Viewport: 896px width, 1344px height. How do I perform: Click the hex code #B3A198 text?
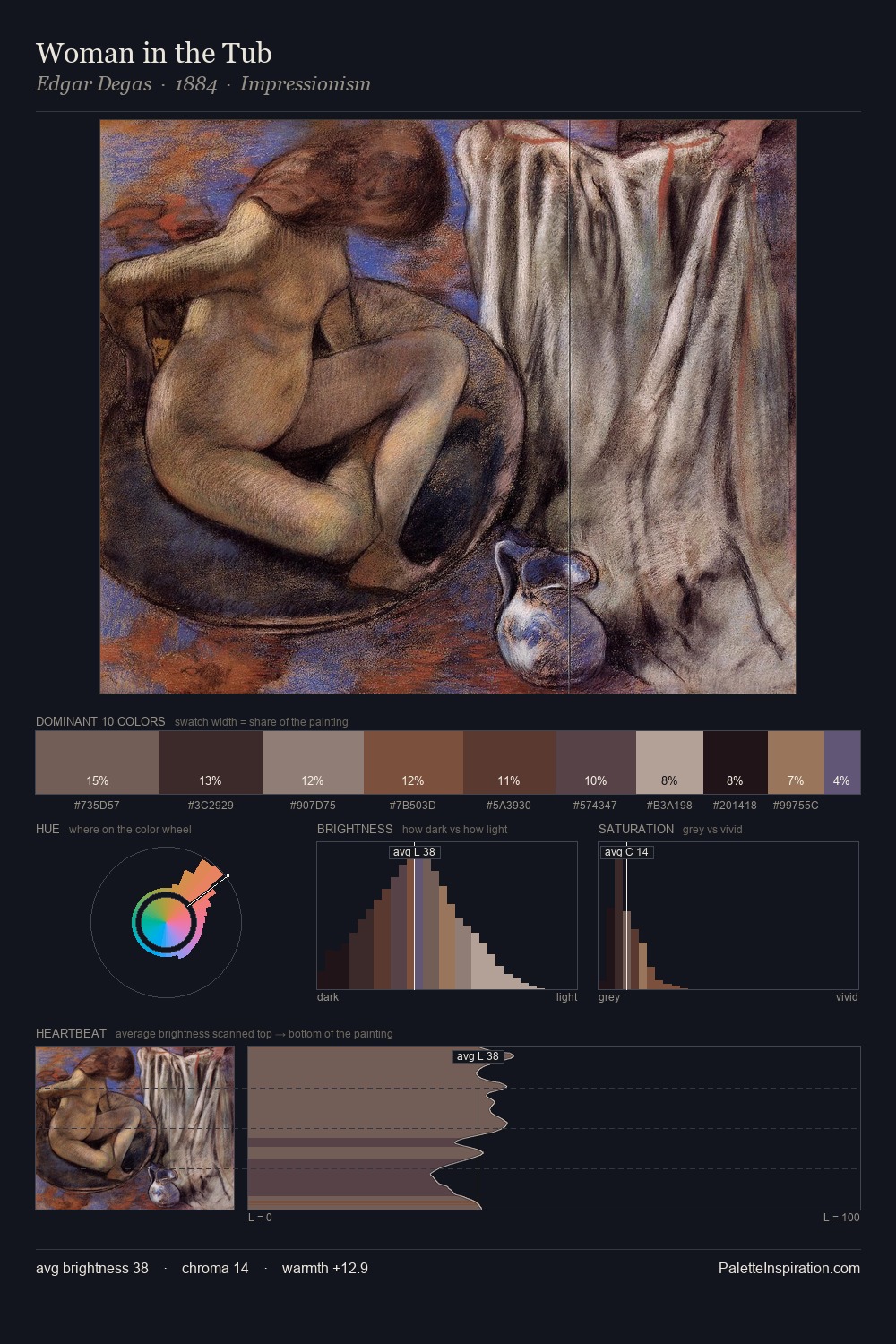pyautogui.click(x=669, y=806)
